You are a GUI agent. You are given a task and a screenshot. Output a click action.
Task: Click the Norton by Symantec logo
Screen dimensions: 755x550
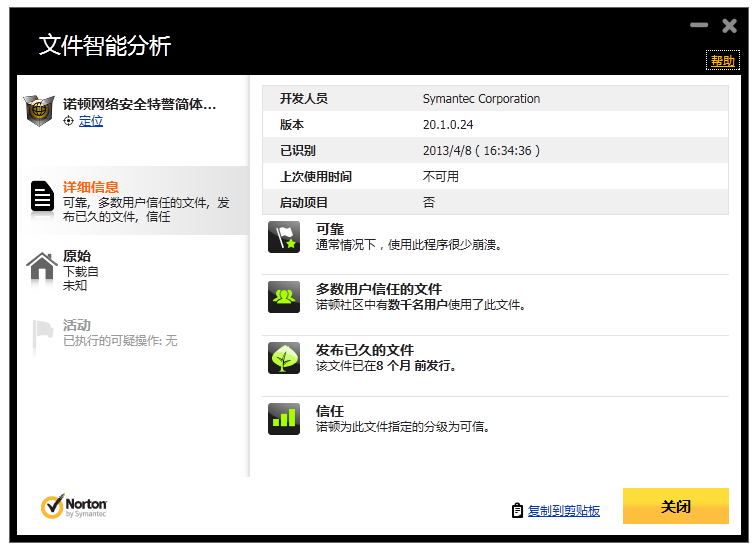click(x=74, y=507)
